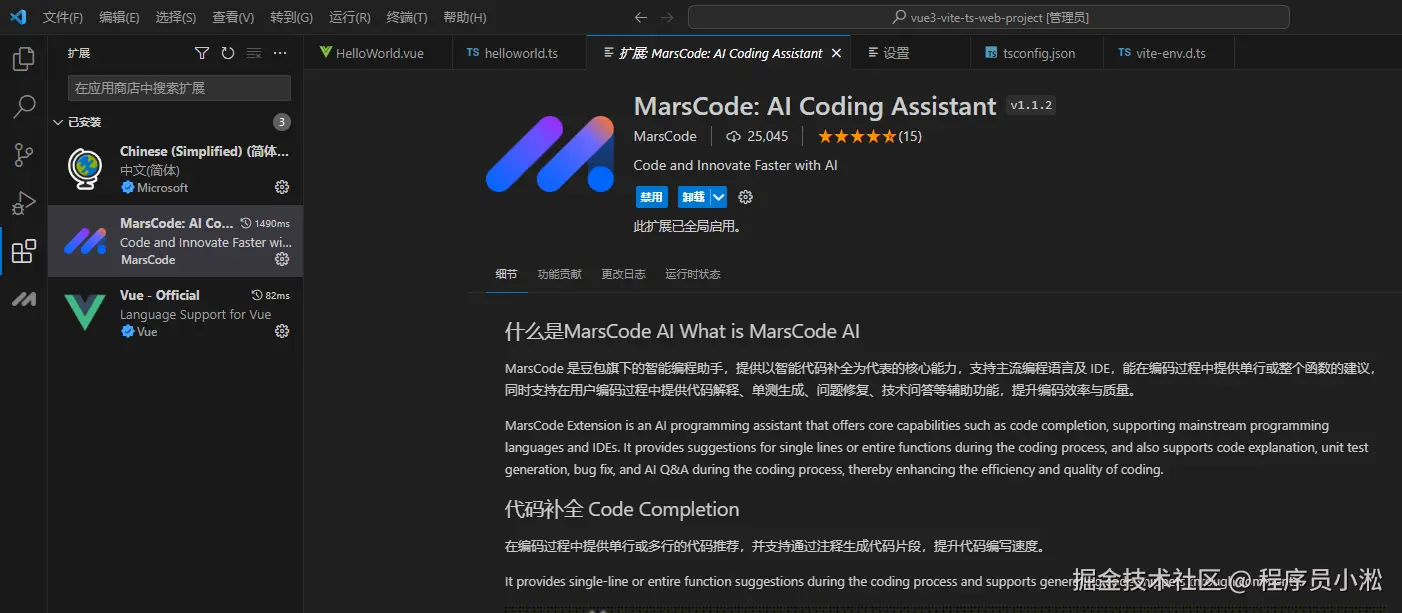Click the Vue verified publisher label
The height and width of the screenshot is (613, 1402).
tap(139, 332)
